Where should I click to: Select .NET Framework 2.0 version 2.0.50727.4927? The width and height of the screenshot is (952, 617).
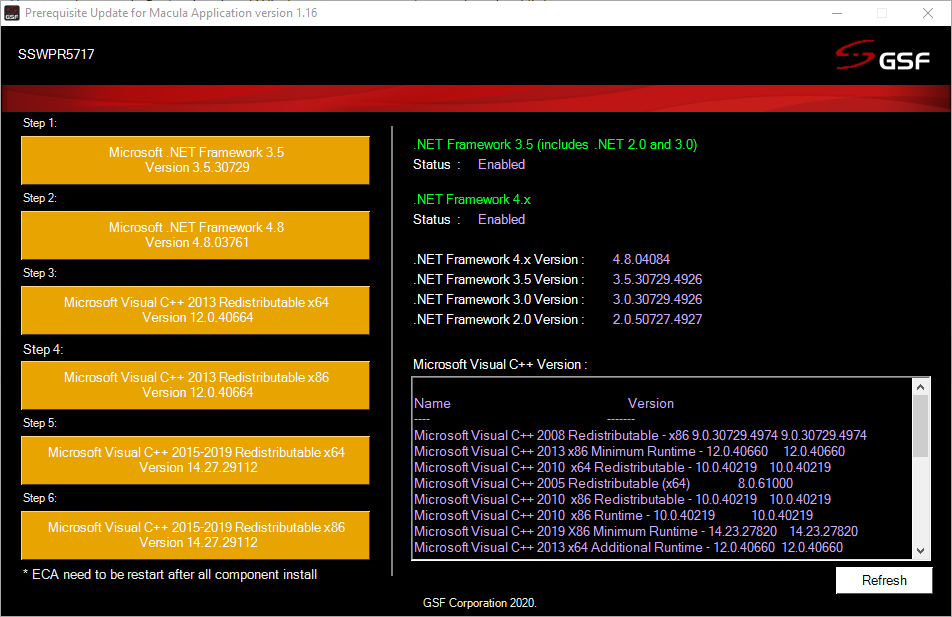coord(657,319)
